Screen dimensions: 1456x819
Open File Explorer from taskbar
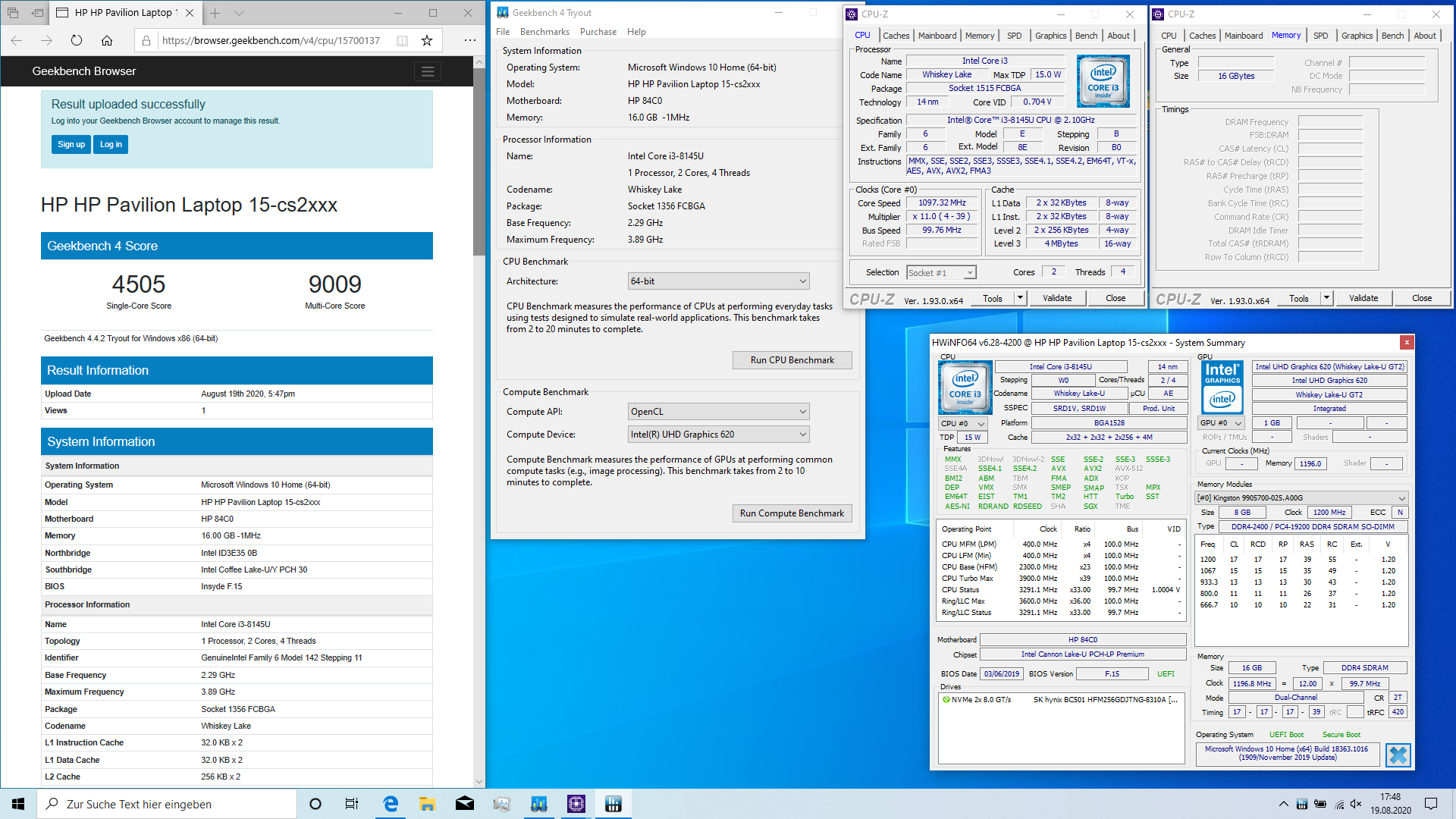[x=427, y=804]
